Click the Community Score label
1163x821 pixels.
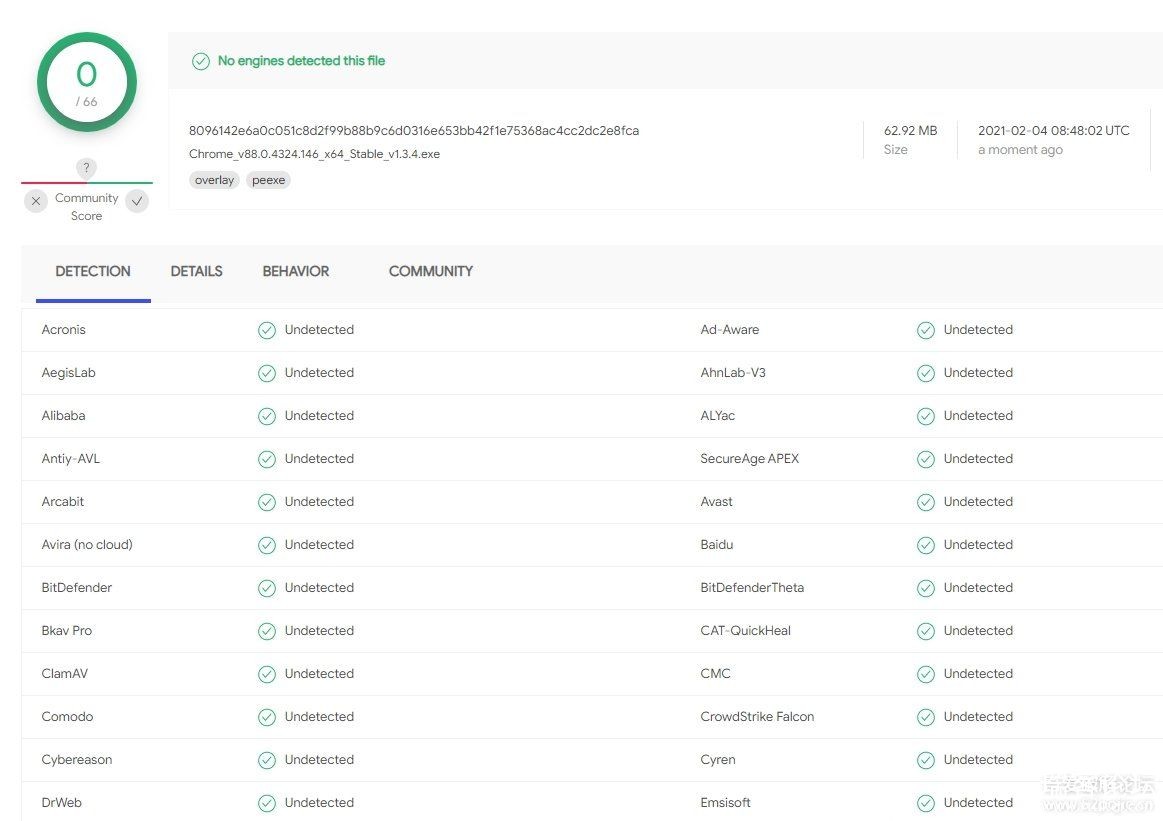[x=87, y=207]
